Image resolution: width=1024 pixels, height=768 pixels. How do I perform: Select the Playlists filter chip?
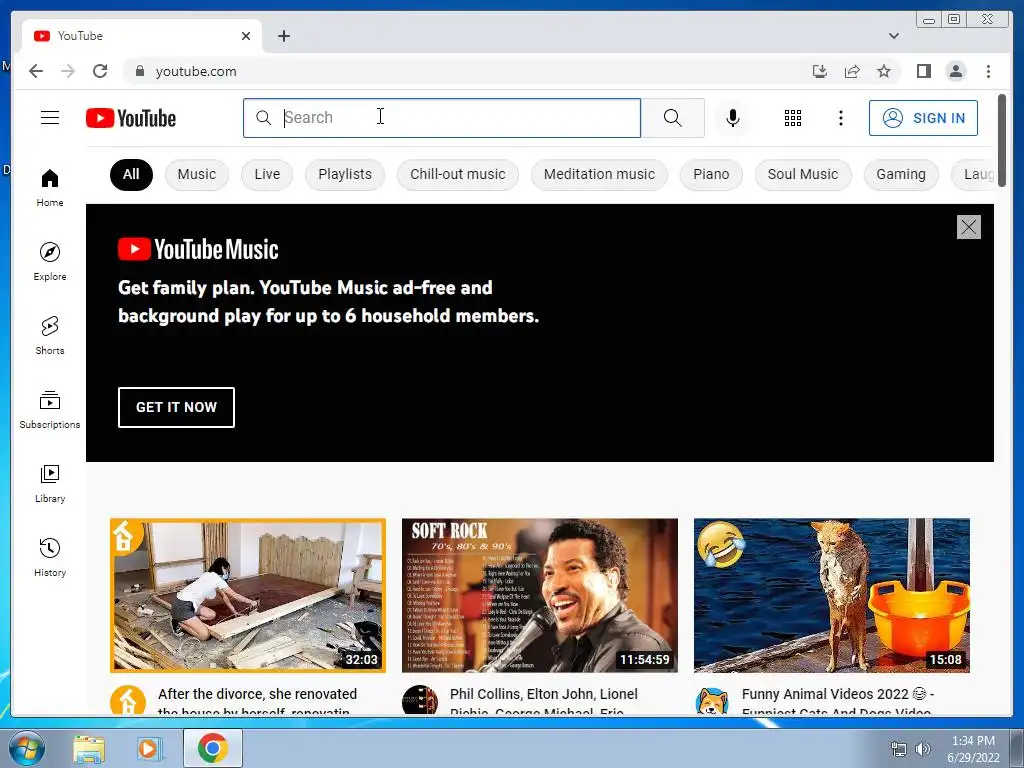click(x=345, y=174)
